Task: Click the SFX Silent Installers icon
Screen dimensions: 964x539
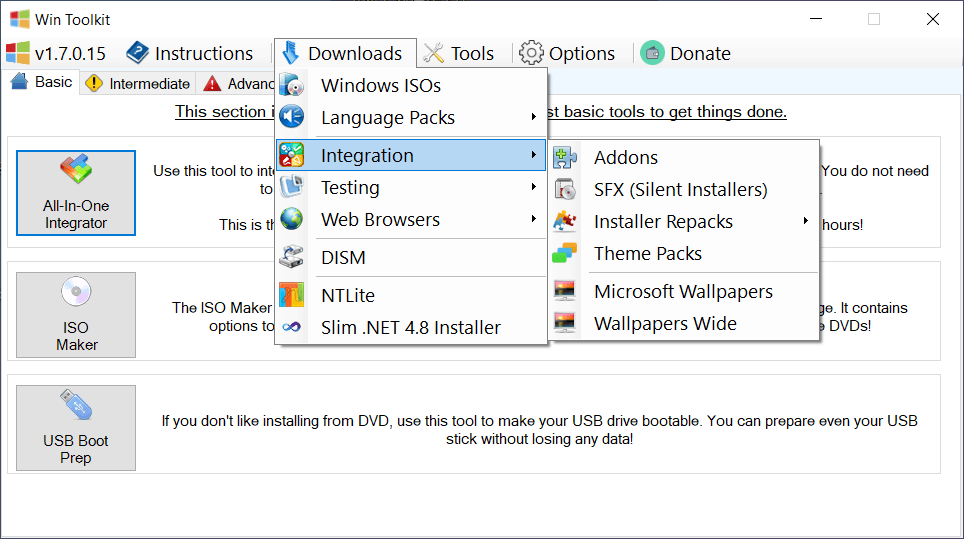Action: point(564,189)
